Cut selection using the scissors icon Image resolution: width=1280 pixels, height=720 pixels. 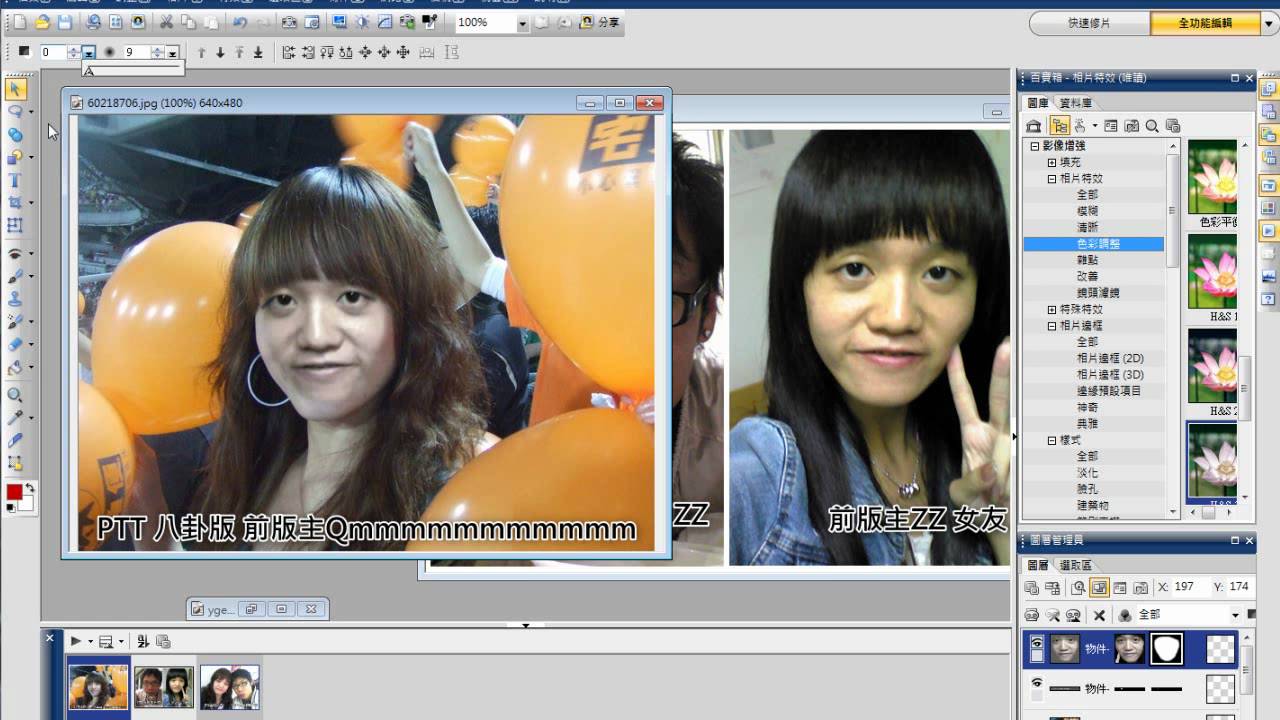(166, 22)
